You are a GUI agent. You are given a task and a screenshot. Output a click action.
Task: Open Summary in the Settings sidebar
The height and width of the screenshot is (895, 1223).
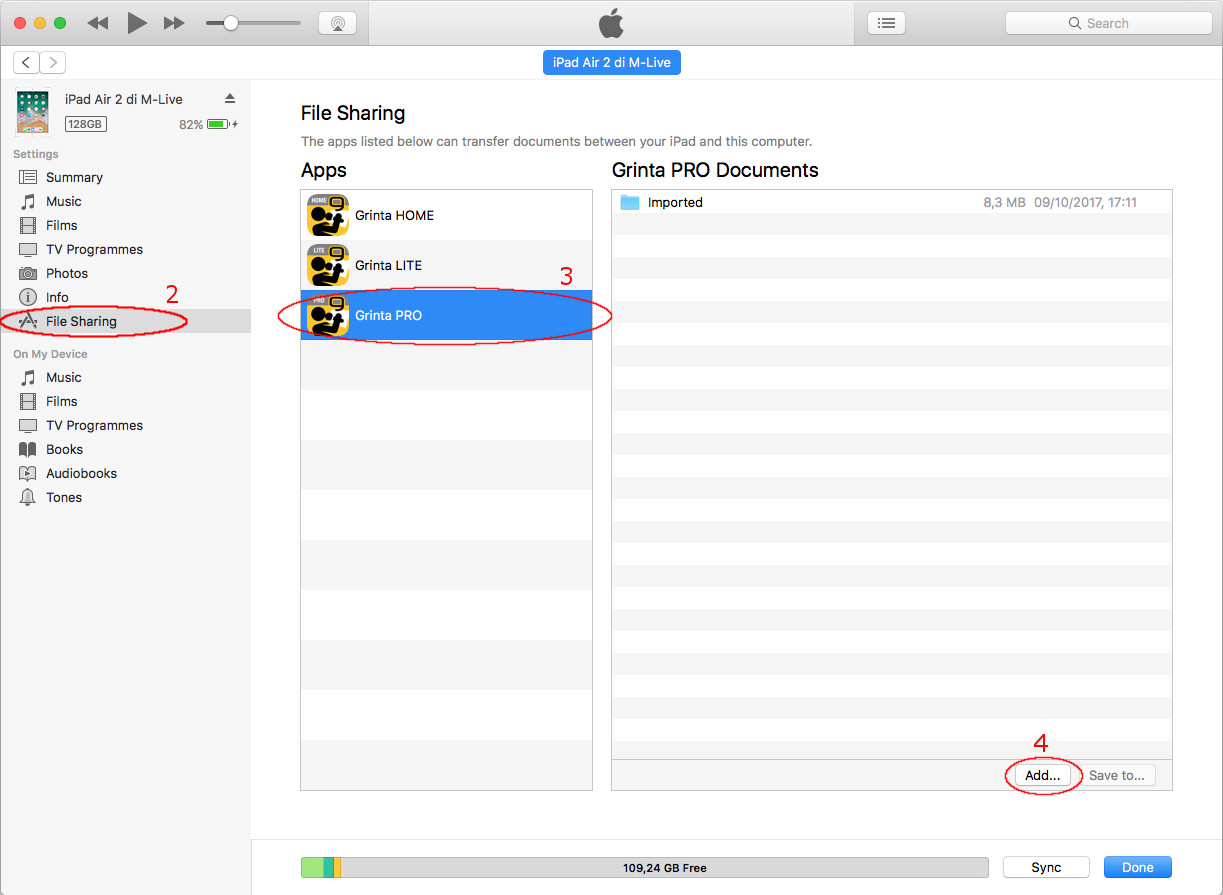tap(74, 177)
